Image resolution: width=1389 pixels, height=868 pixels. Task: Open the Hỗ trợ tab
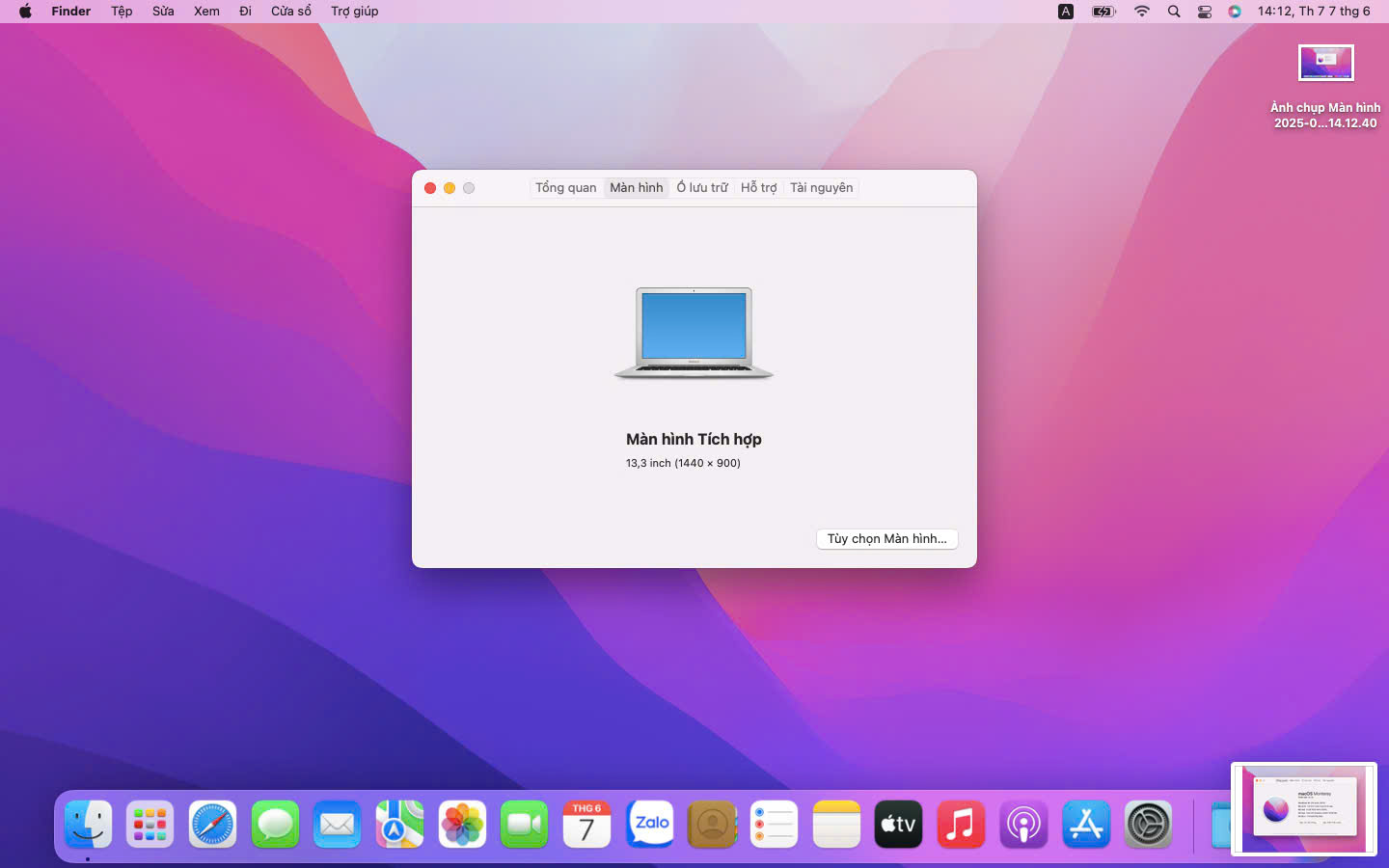click(x=759, y=188)
